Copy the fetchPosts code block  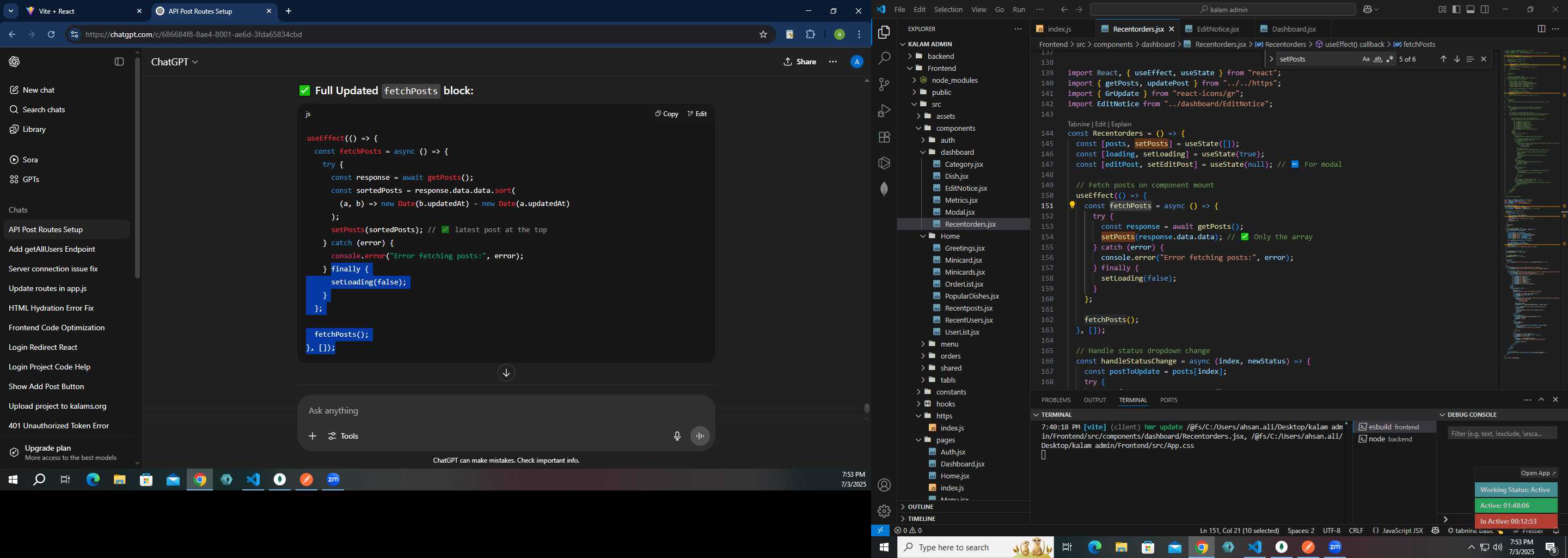pos(666,114)
